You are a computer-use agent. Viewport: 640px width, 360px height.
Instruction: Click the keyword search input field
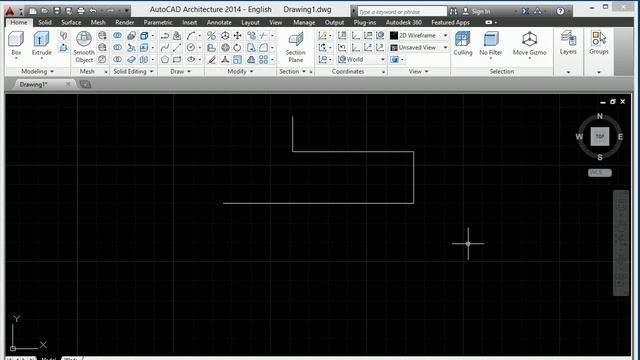tap(402, 12)
